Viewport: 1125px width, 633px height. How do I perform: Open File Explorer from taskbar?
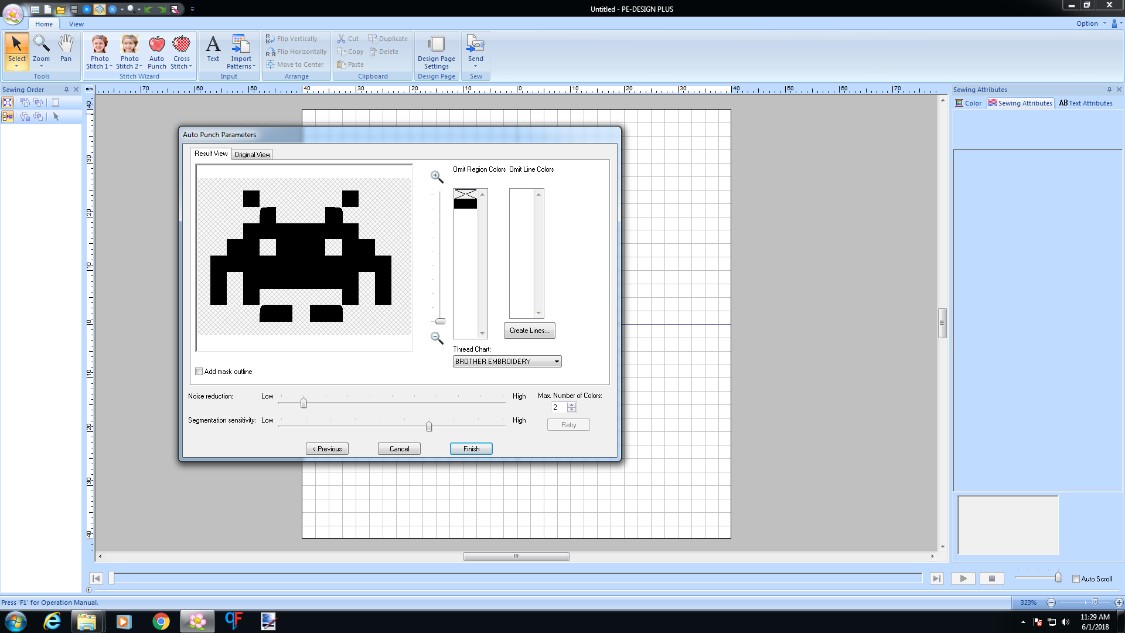[x=87, y=622]
